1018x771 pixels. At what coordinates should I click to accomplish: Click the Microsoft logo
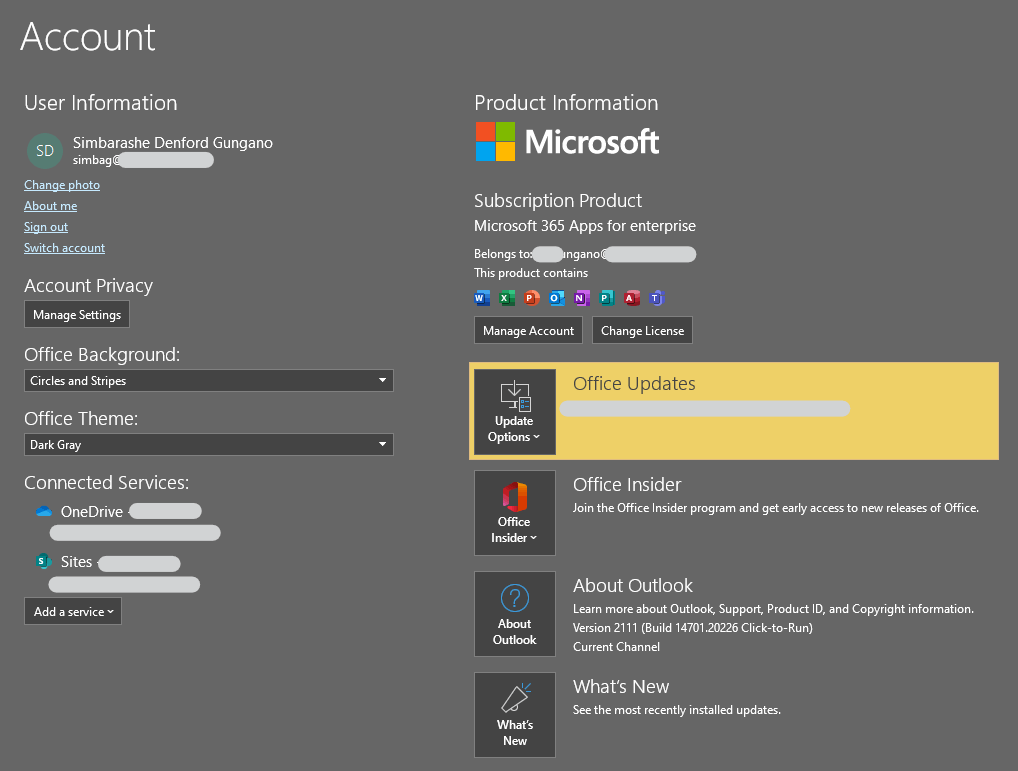coord(567,141)
